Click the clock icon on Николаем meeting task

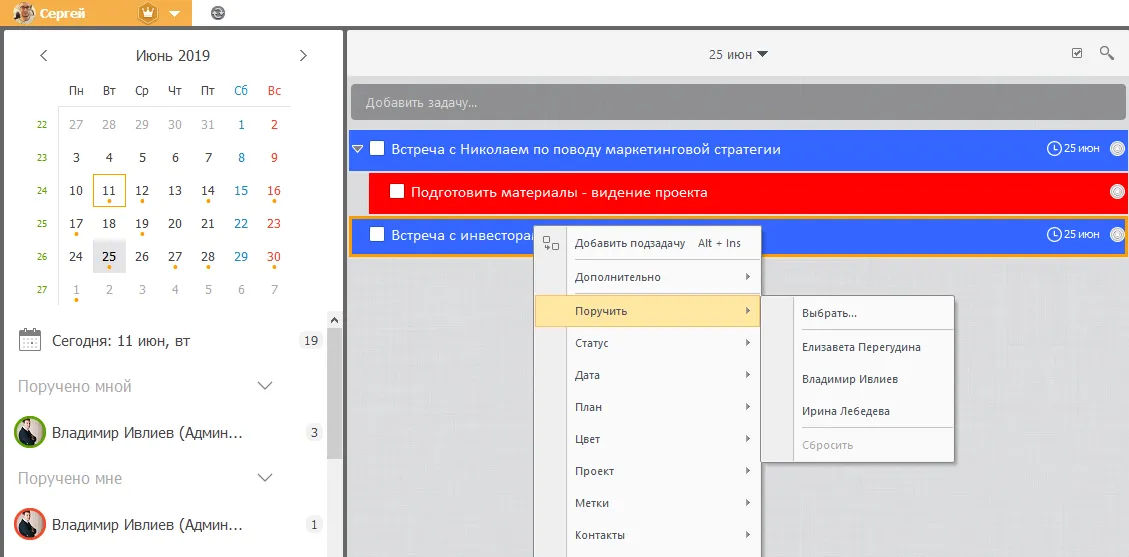pos(1053,149)
